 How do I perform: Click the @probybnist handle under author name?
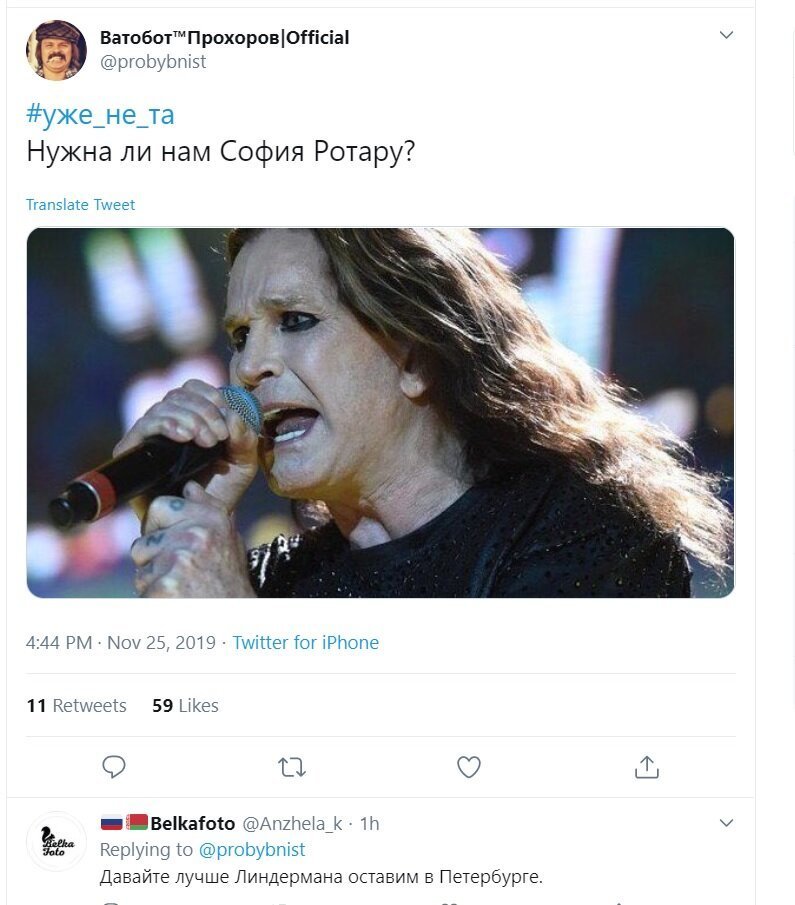tap(153, 62)
